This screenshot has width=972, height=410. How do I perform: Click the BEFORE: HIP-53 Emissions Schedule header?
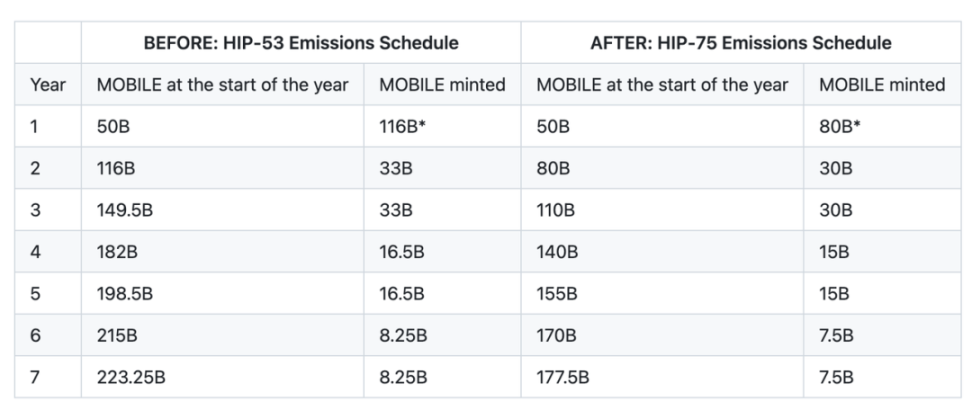[301, 43]
